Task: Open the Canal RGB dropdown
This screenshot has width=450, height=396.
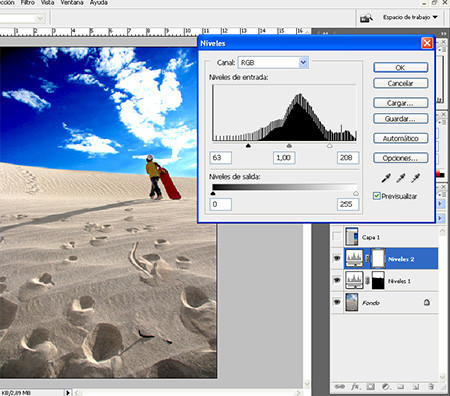Action: [303, 62]
